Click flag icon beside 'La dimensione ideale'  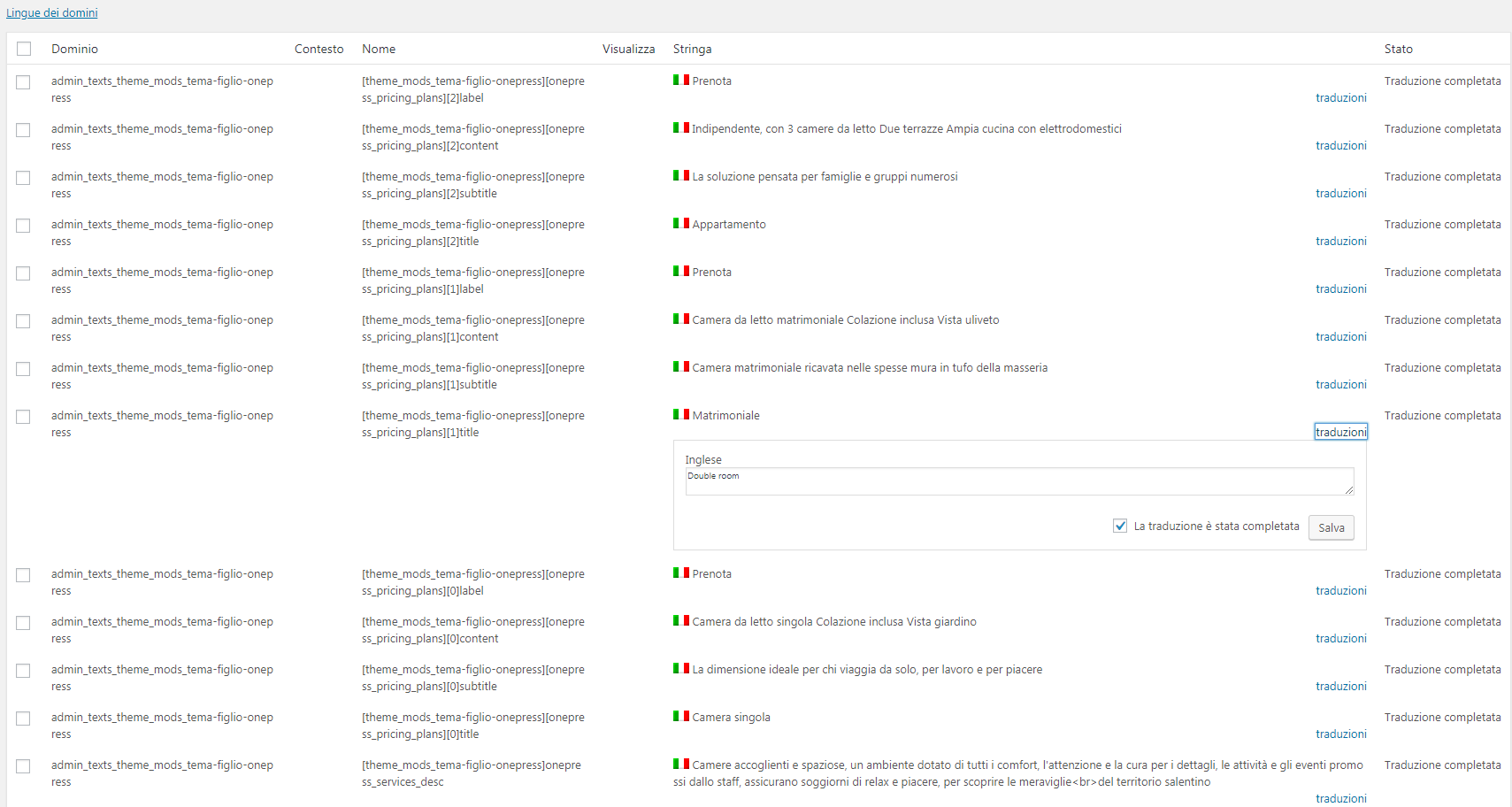coord(680,668)
